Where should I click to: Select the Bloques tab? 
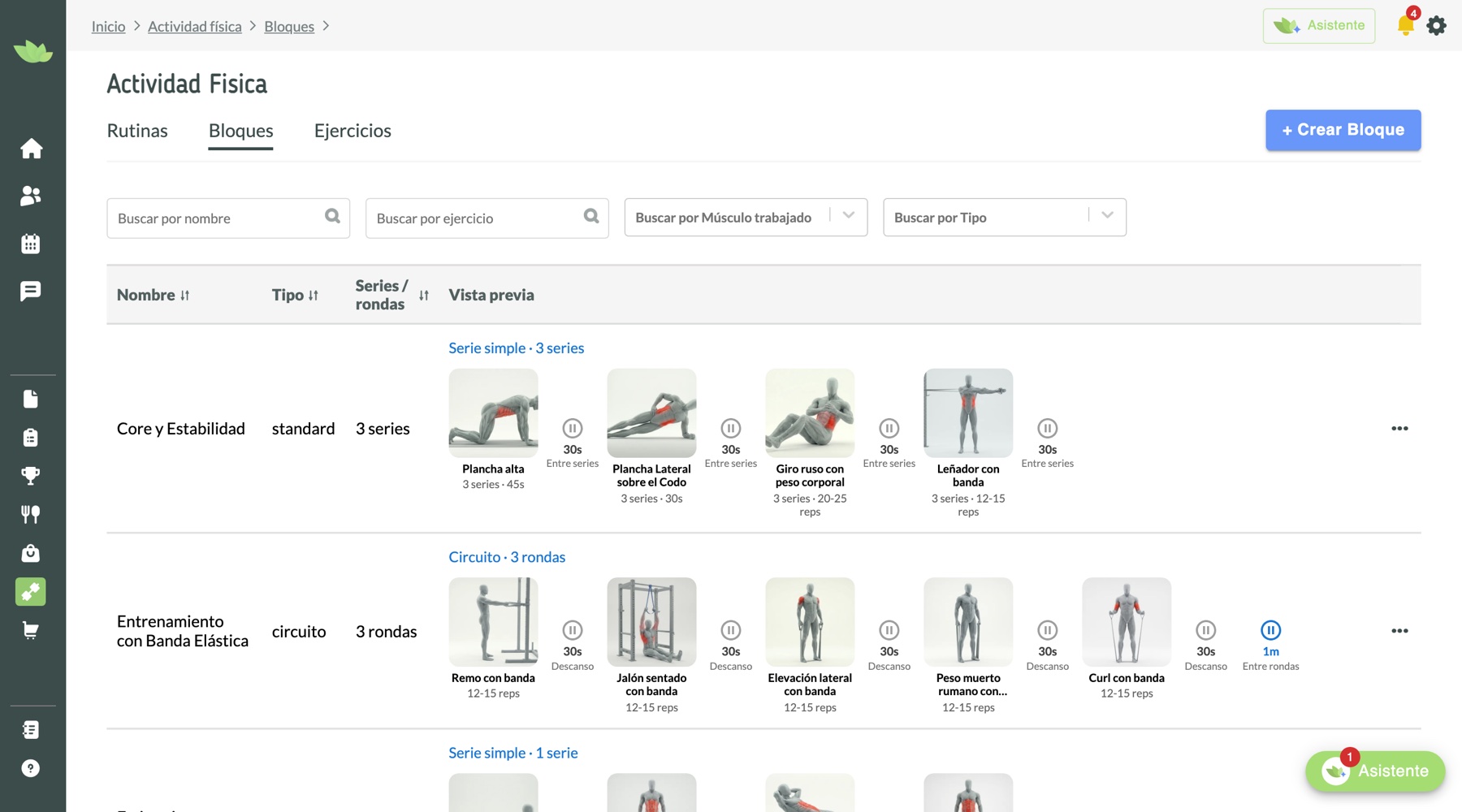240,131
